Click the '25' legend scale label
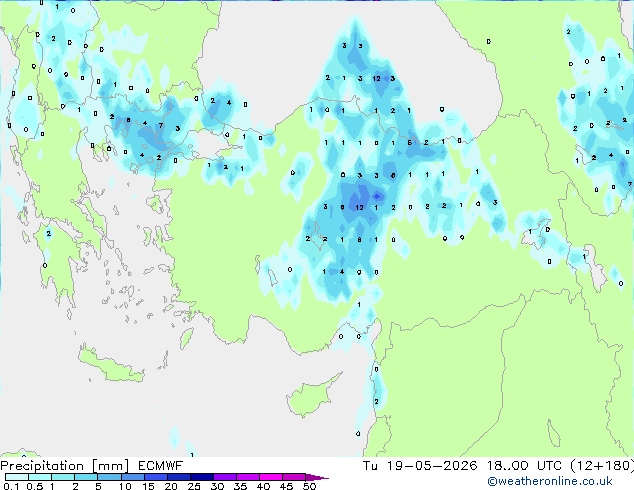Screen dimensions: 634x490 click(x=194, y=486)
